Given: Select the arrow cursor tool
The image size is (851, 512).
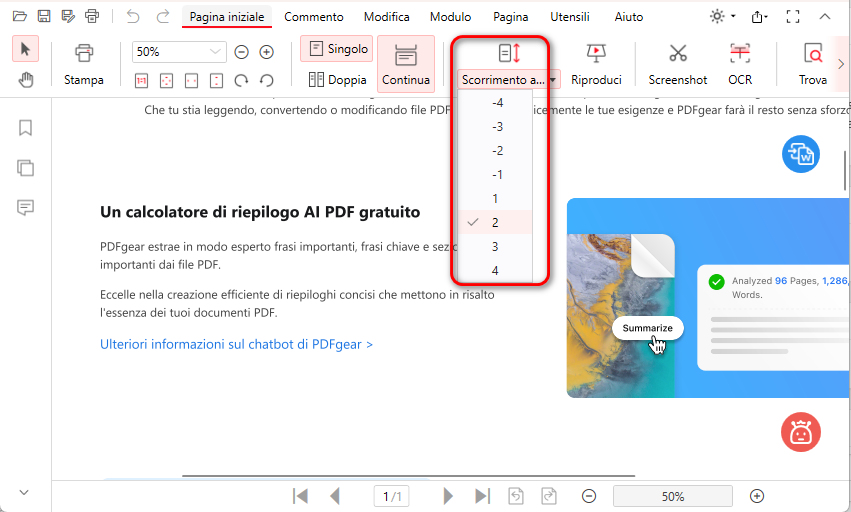Looking at the screenshot, I should tap(25, 49).
